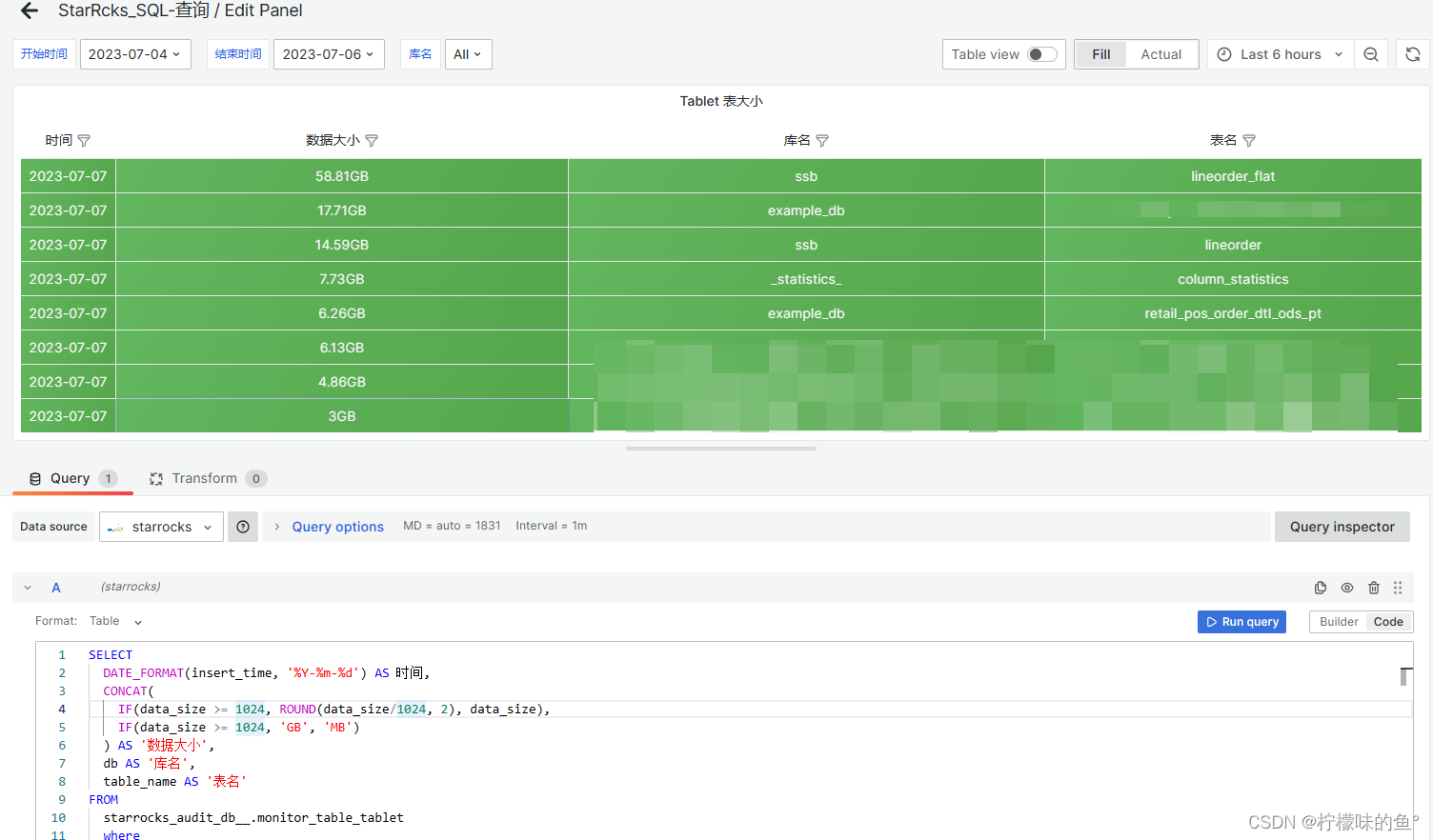Switch to the Transform tab
The width and height of the screenshot is (1433, 840).
[x=204, y=478]
